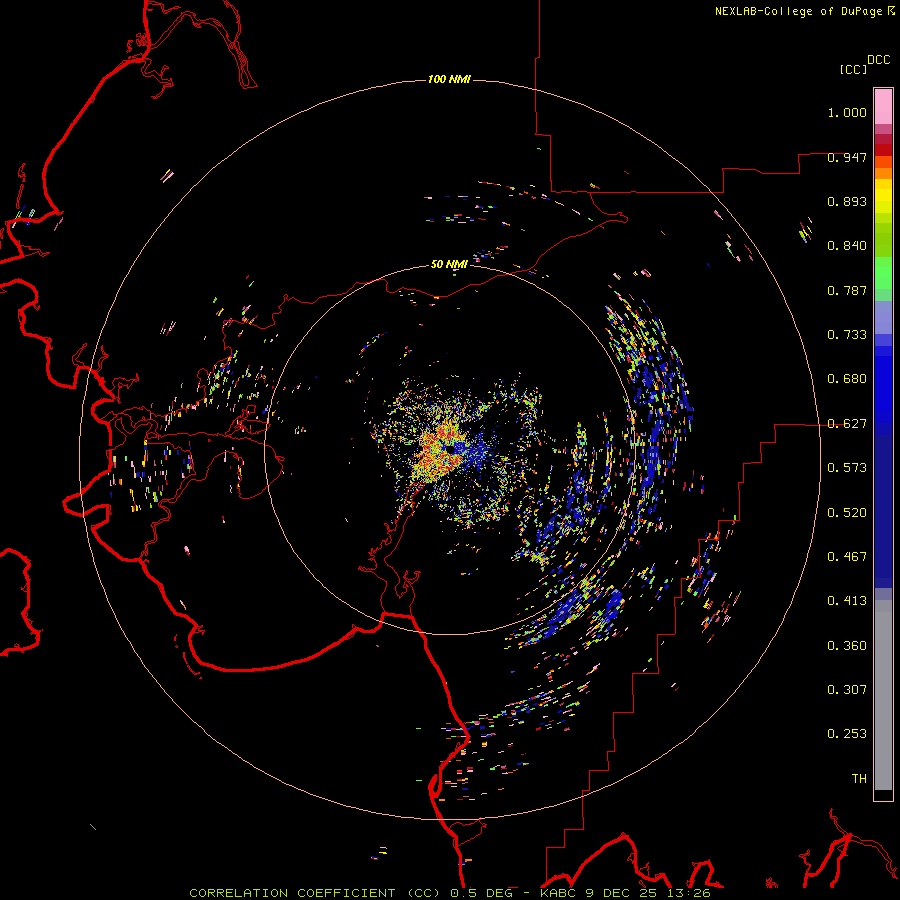Click the 0.573 scale value

(847, 468)
